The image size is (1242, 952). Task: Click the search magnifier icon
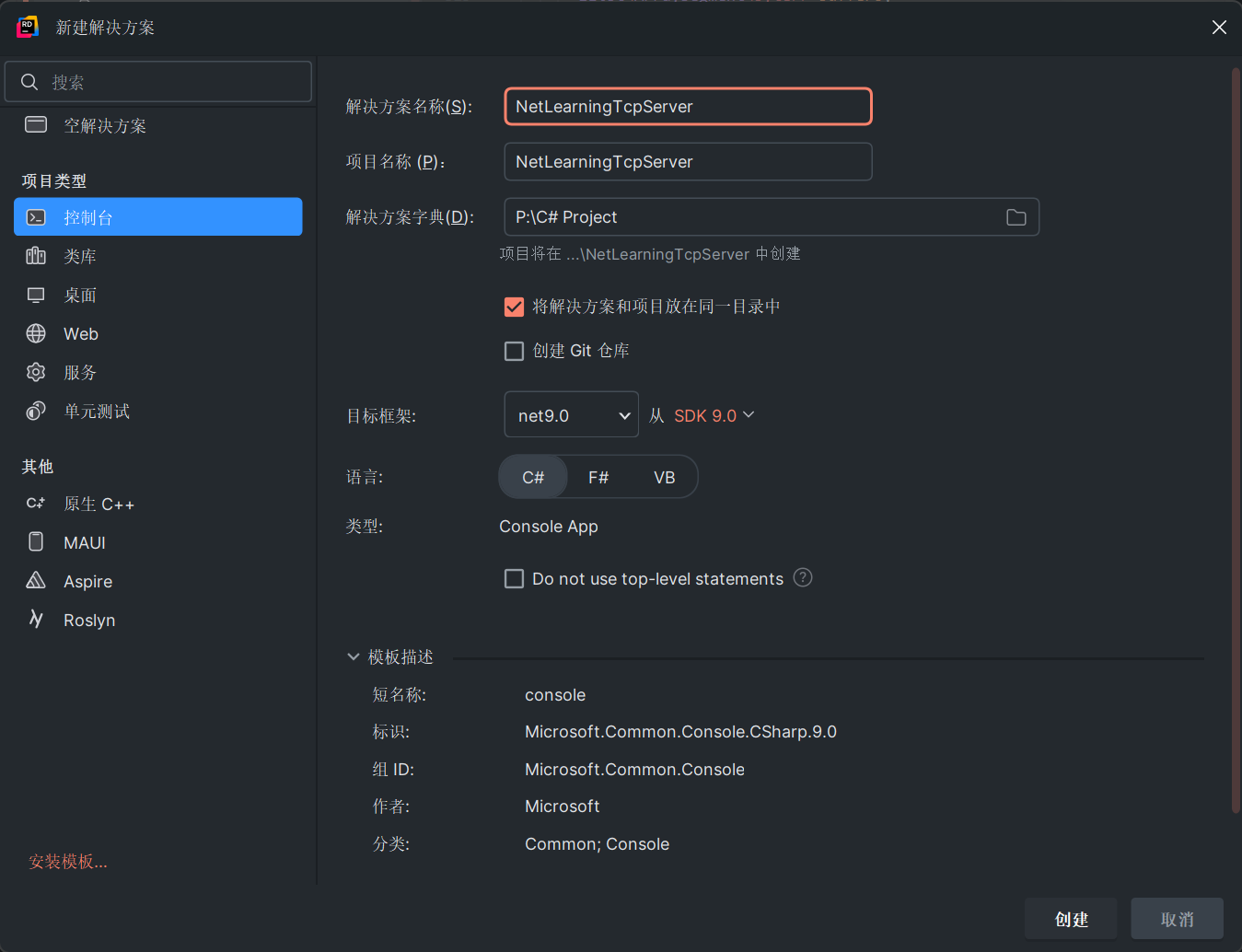click(29, 82)
